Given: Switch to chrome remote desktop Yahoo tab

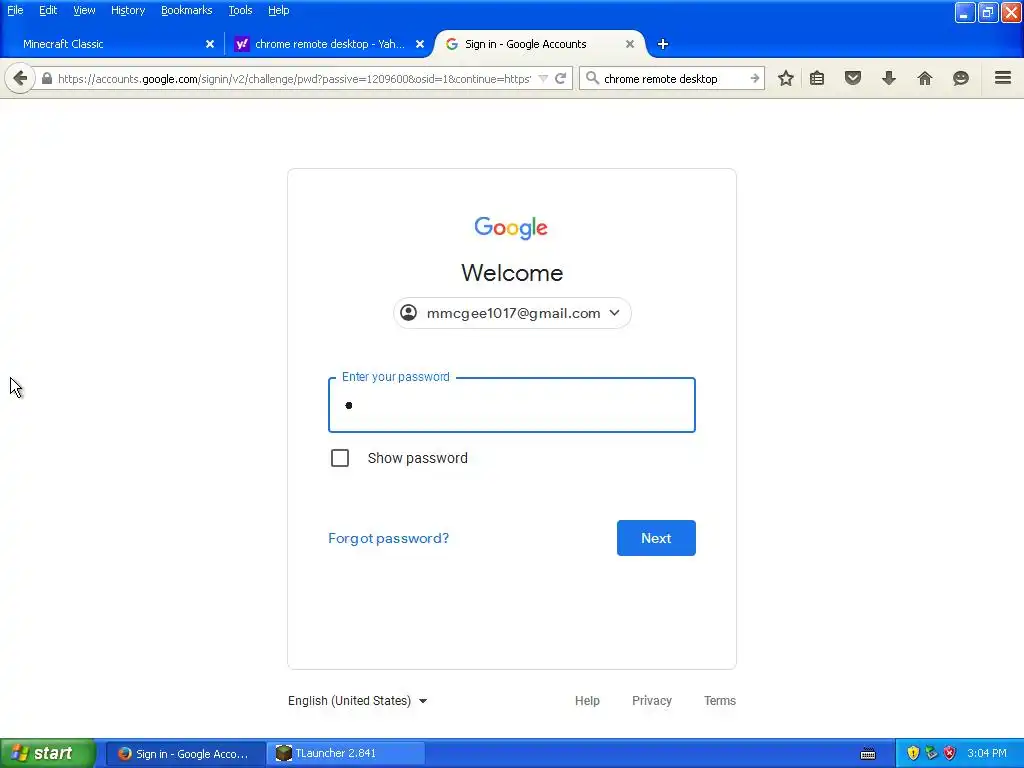Looking at the screenshot, I should point(330,44).
